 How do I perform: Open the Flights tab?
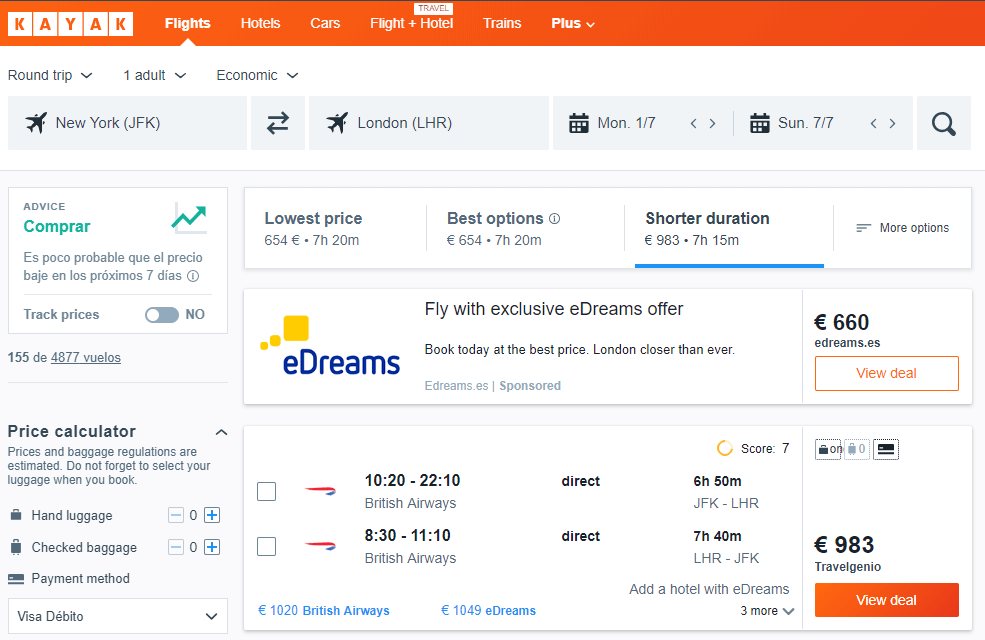[x=187, y=24]
